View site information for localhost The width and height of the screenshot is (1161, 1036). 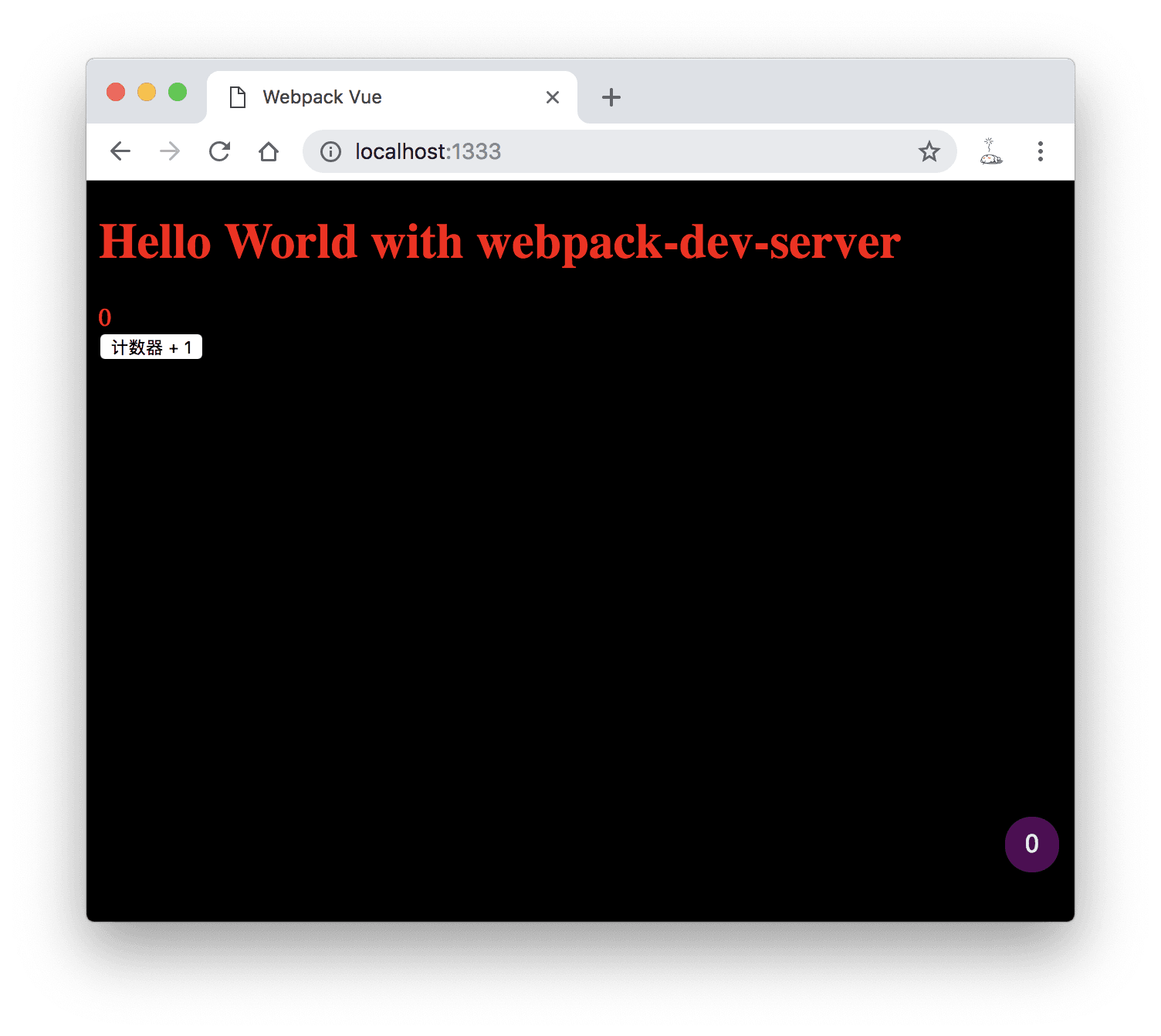click(x=330, y=151)
